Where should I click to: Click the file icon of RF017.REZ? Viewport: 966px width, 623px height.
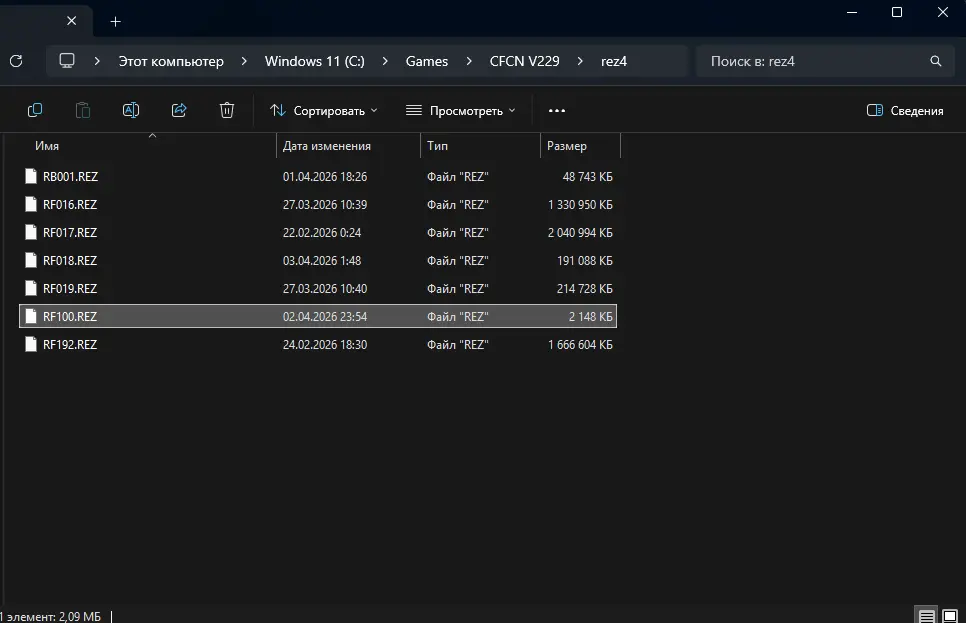31,232
